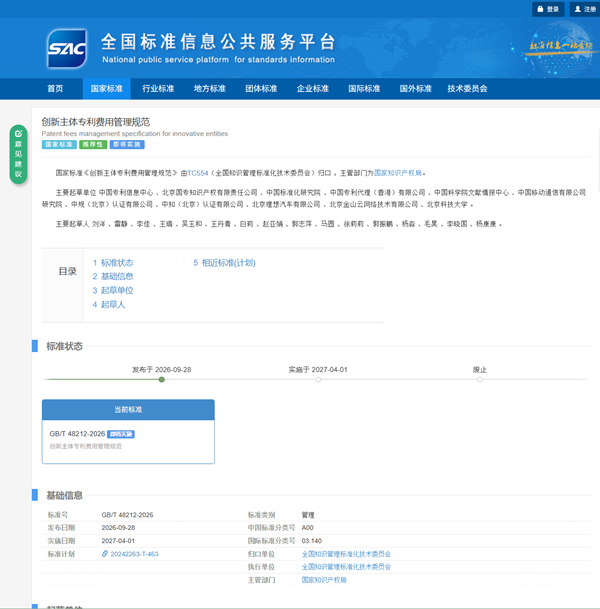This screenshot has width=600, height=609.
Task: Open the 归口单位 committee link
Action: (x=346, y=554)
